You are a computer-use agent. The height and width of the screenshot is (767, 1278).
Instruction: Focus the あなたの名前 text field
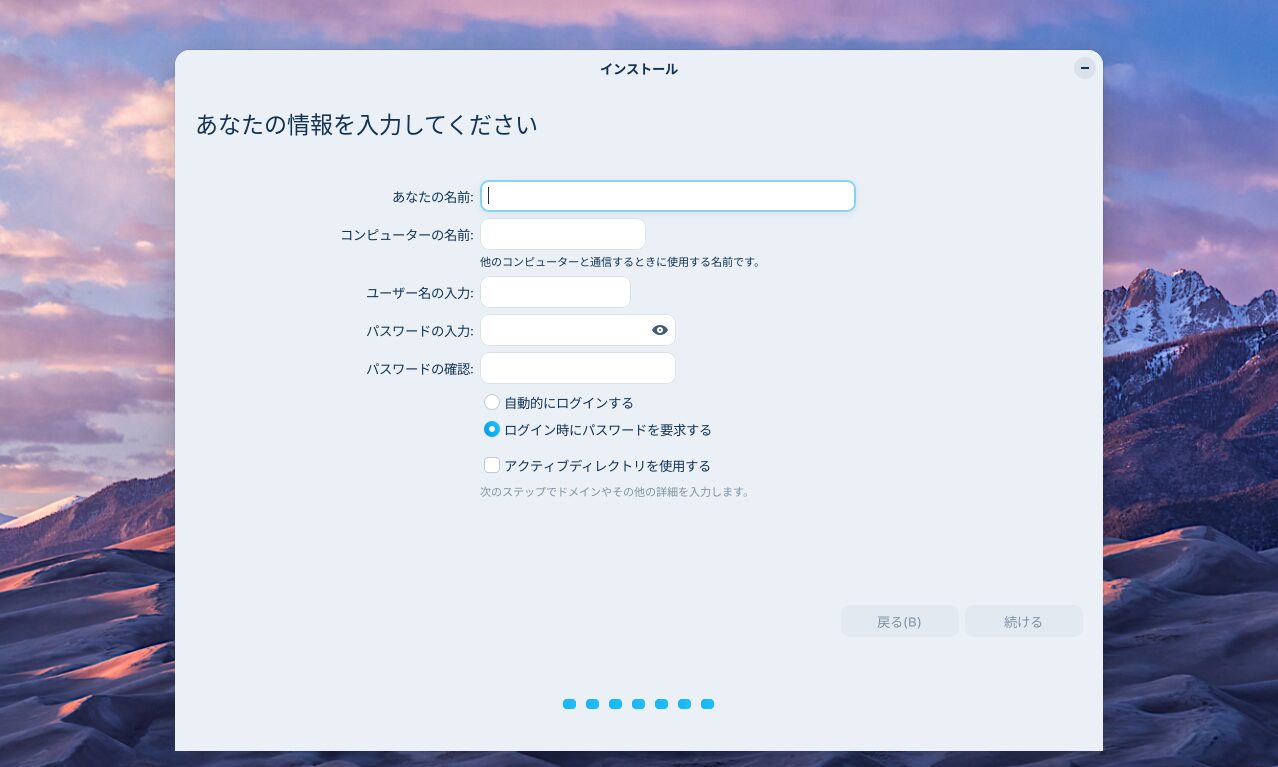coord(667,196)
